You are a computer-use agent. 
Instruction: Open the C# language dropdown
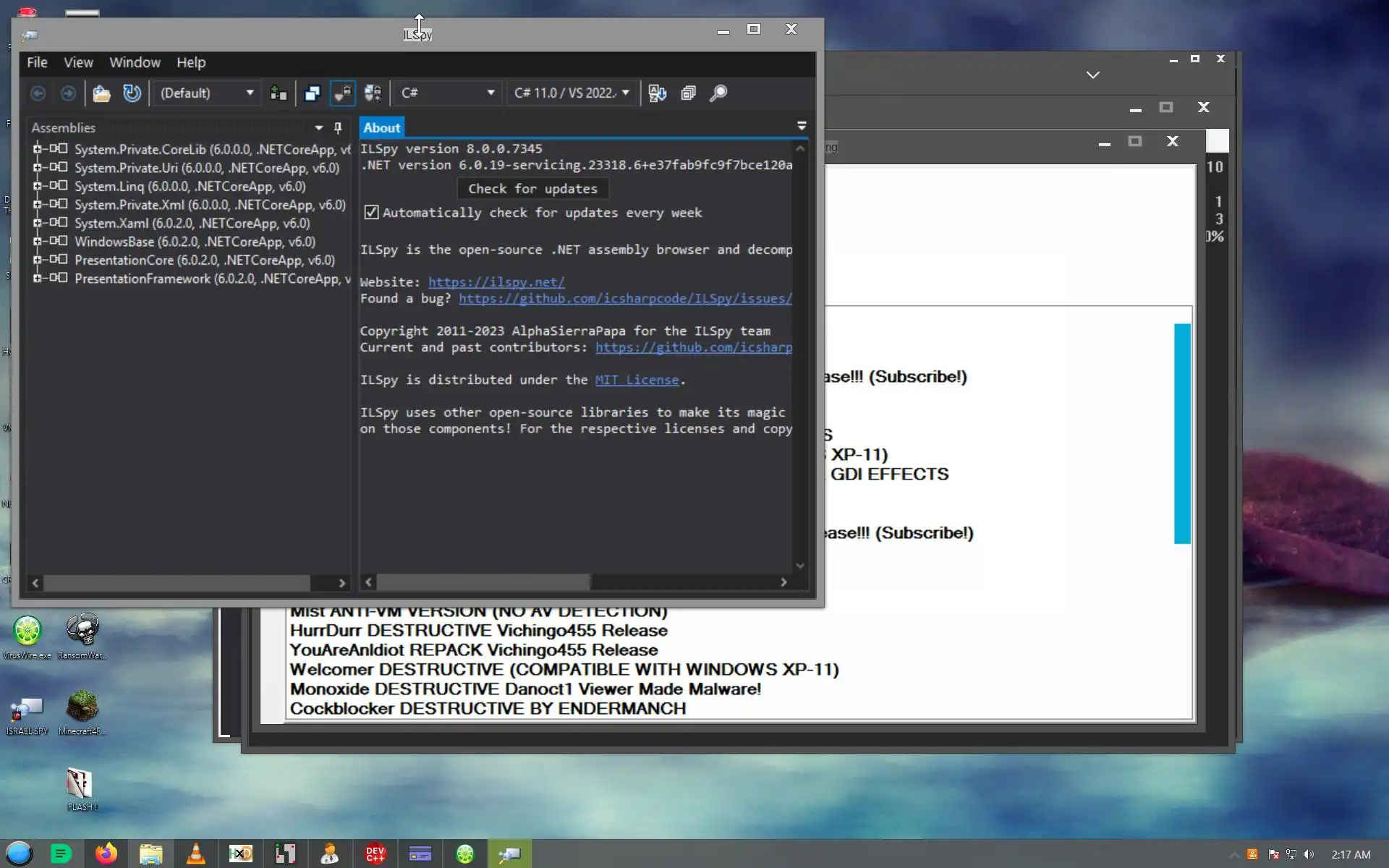[447, 93]
